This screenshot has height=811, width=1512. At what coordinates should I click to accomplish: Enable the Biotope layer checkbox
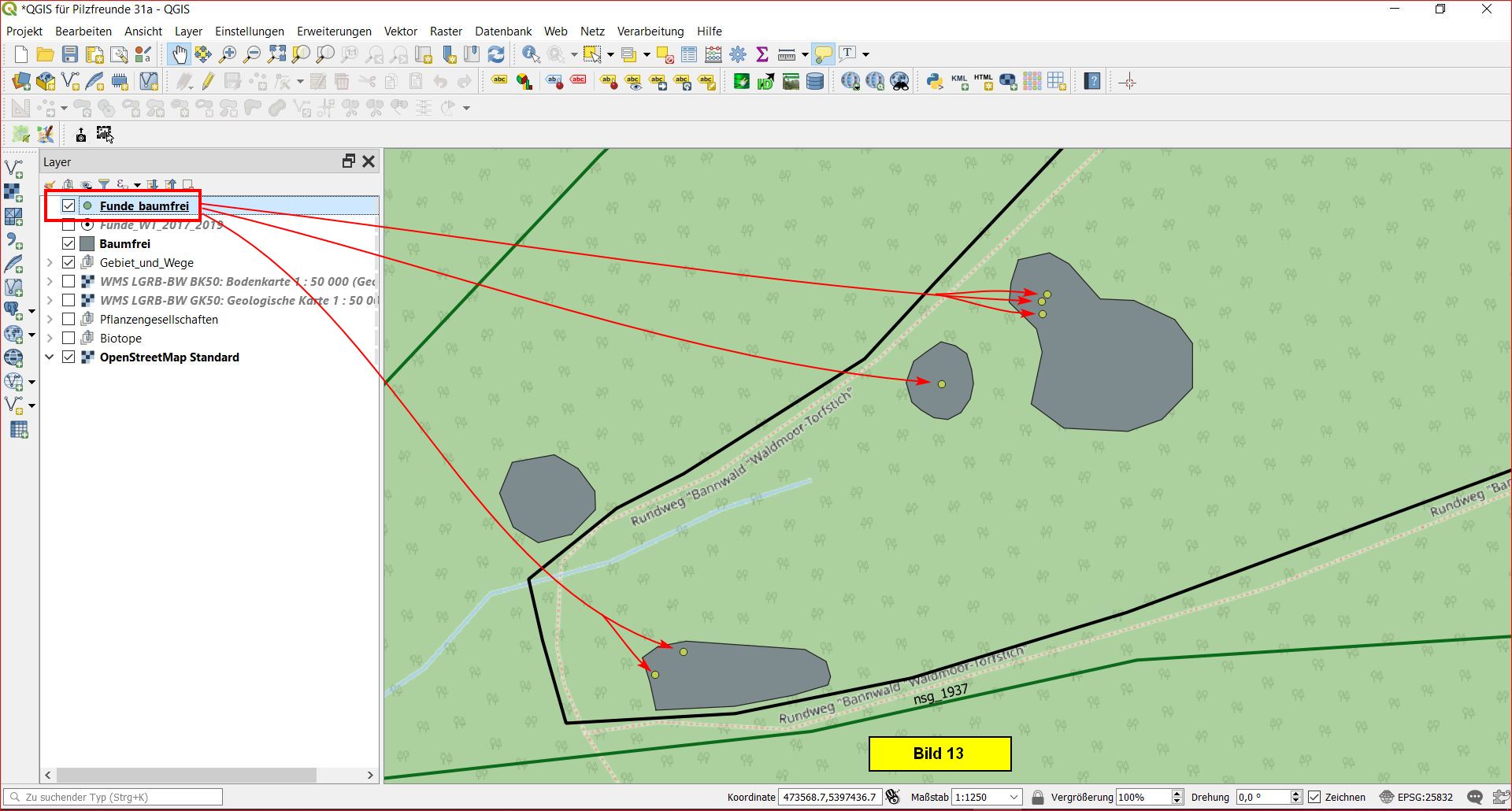69,339
